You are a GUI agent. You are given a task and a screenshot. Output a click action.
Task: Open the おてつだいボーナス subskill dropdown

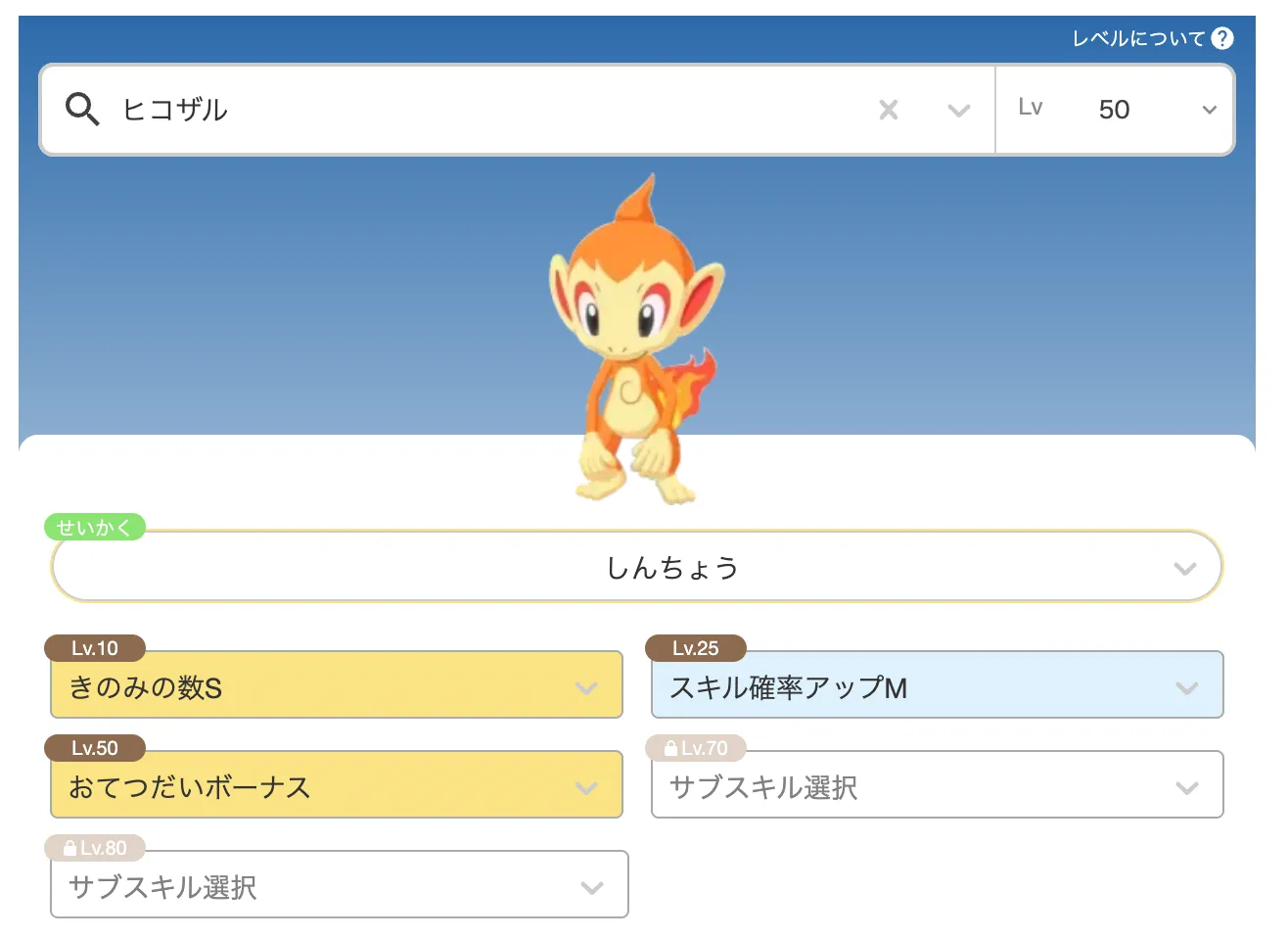click(337, 785)
